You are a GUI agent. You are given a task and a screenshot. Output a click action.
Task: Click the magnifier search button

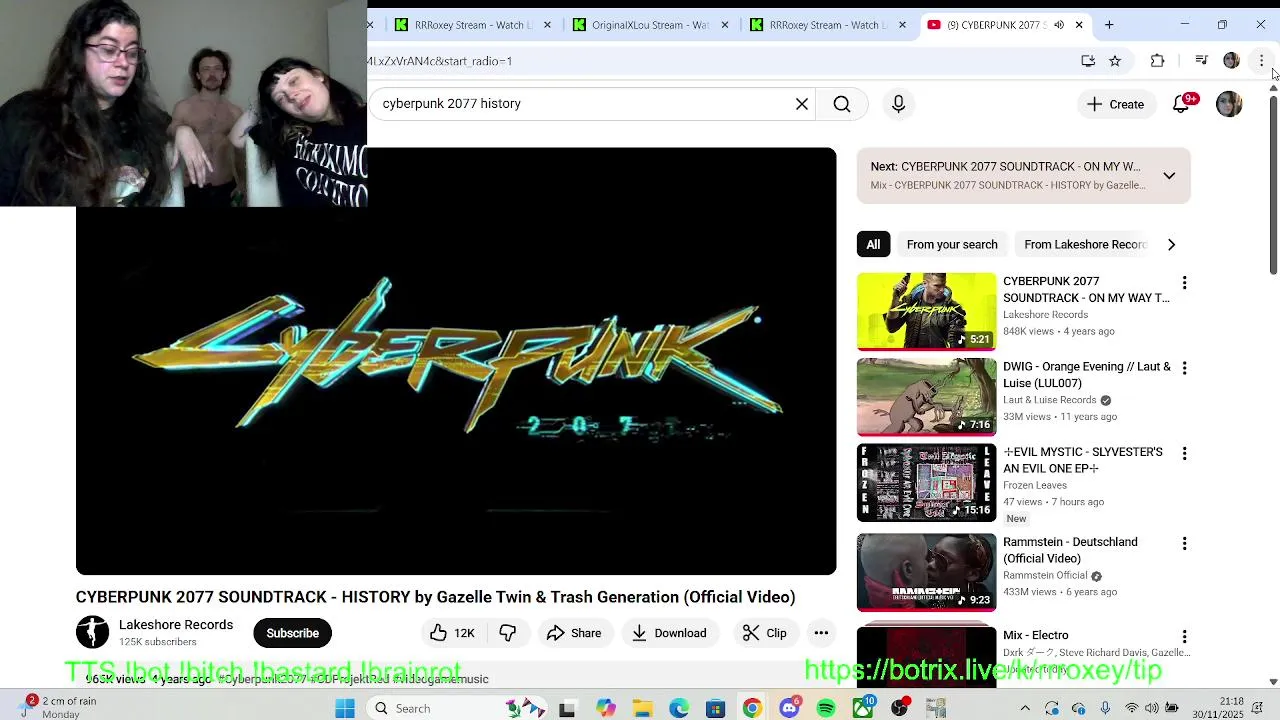[x=842, y=104]
